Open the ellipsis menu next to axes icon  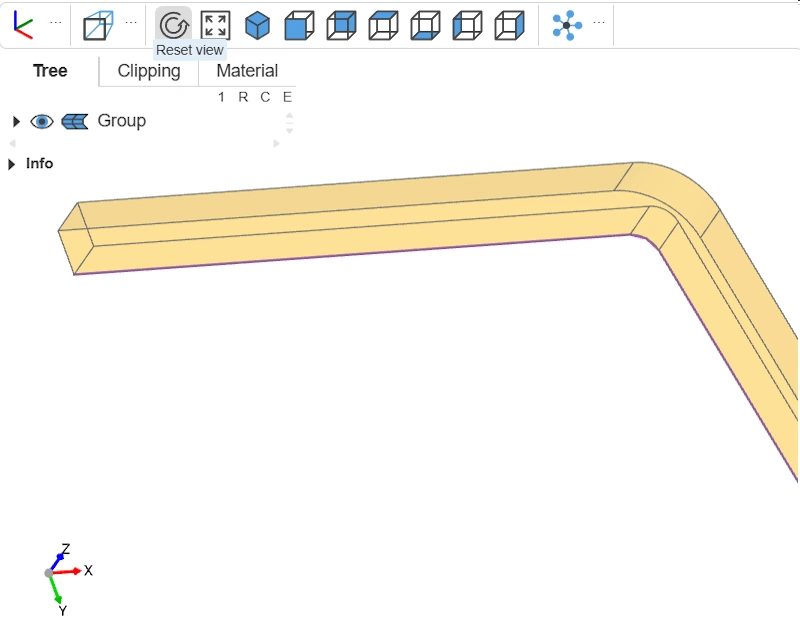click(x=55, y=22)
